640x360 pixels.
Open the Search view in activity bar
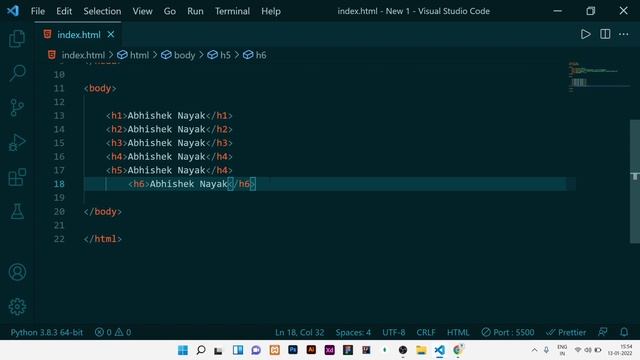[17, 73]
